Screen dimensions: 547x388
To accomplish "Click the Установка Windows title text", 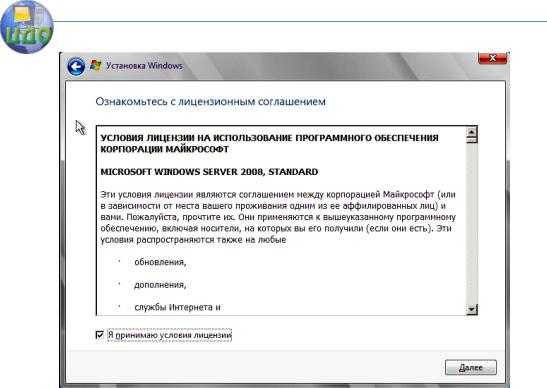I will [144, 66].
